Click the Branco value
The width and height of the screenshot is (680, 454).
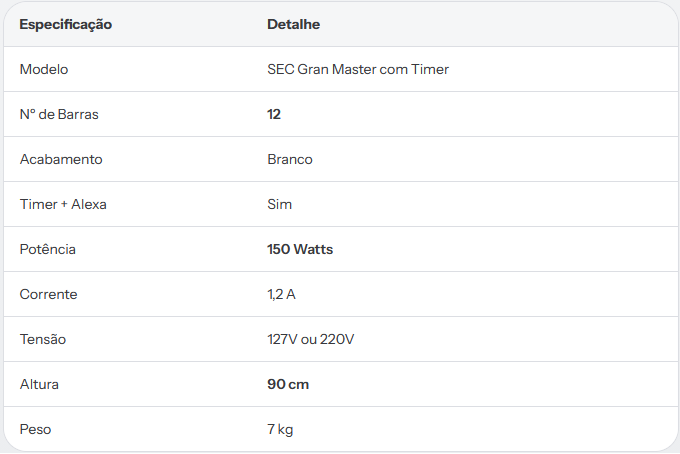290,160
